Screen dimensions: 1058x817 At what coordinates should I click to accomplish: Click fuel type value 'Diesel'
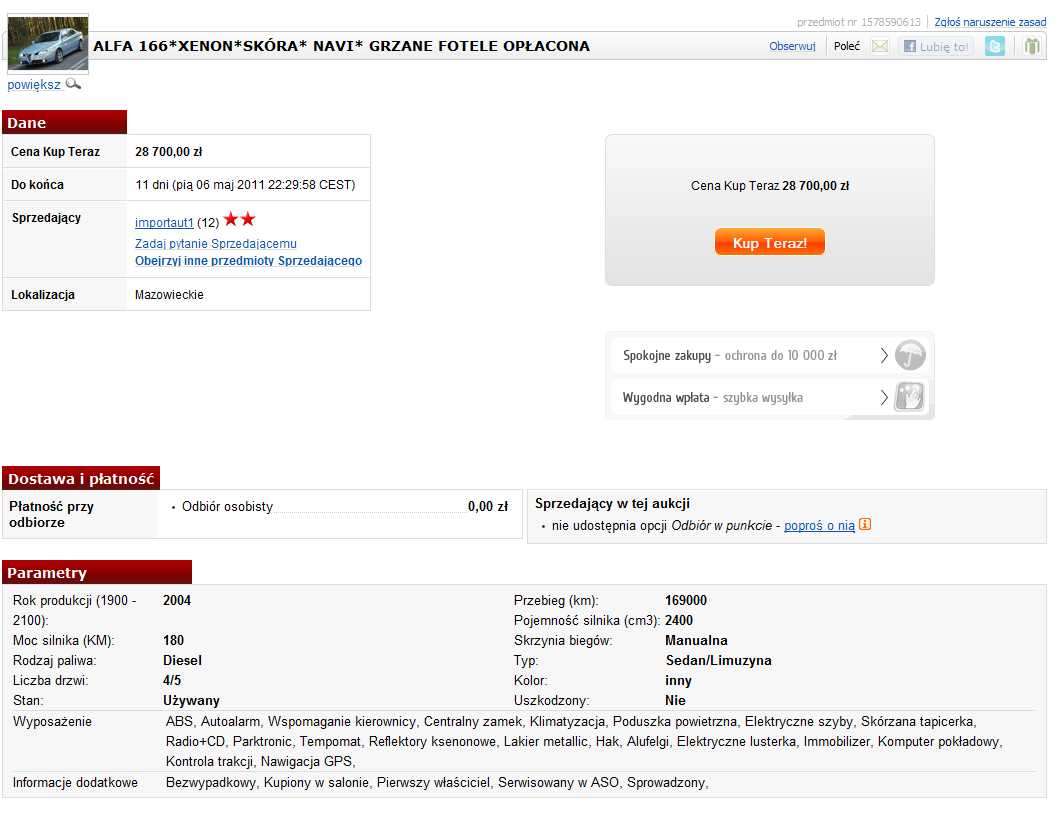(x=182, y=660)
